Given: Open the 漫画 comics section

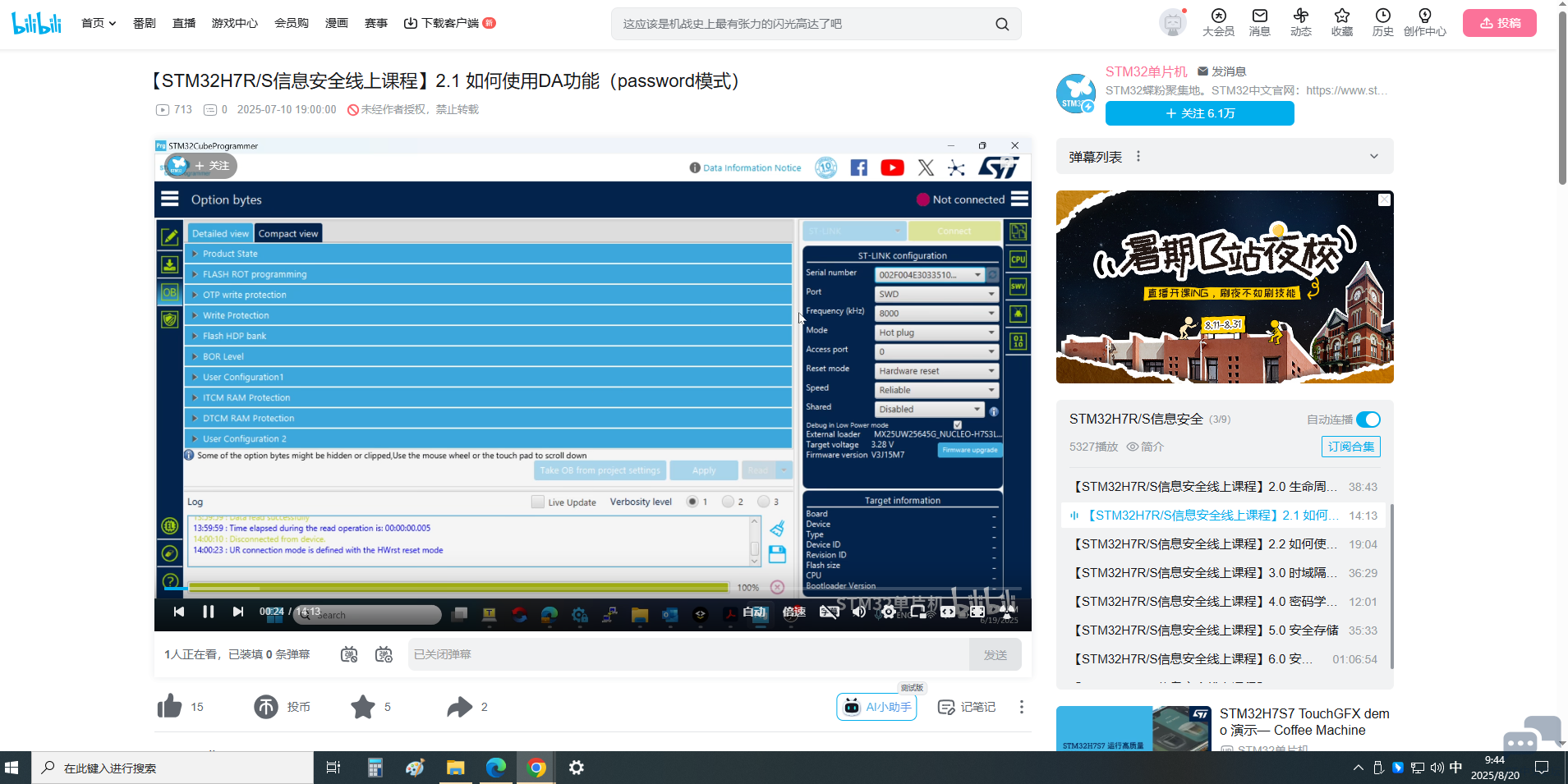Looking at the screenshot, I should tap(337, 23).
